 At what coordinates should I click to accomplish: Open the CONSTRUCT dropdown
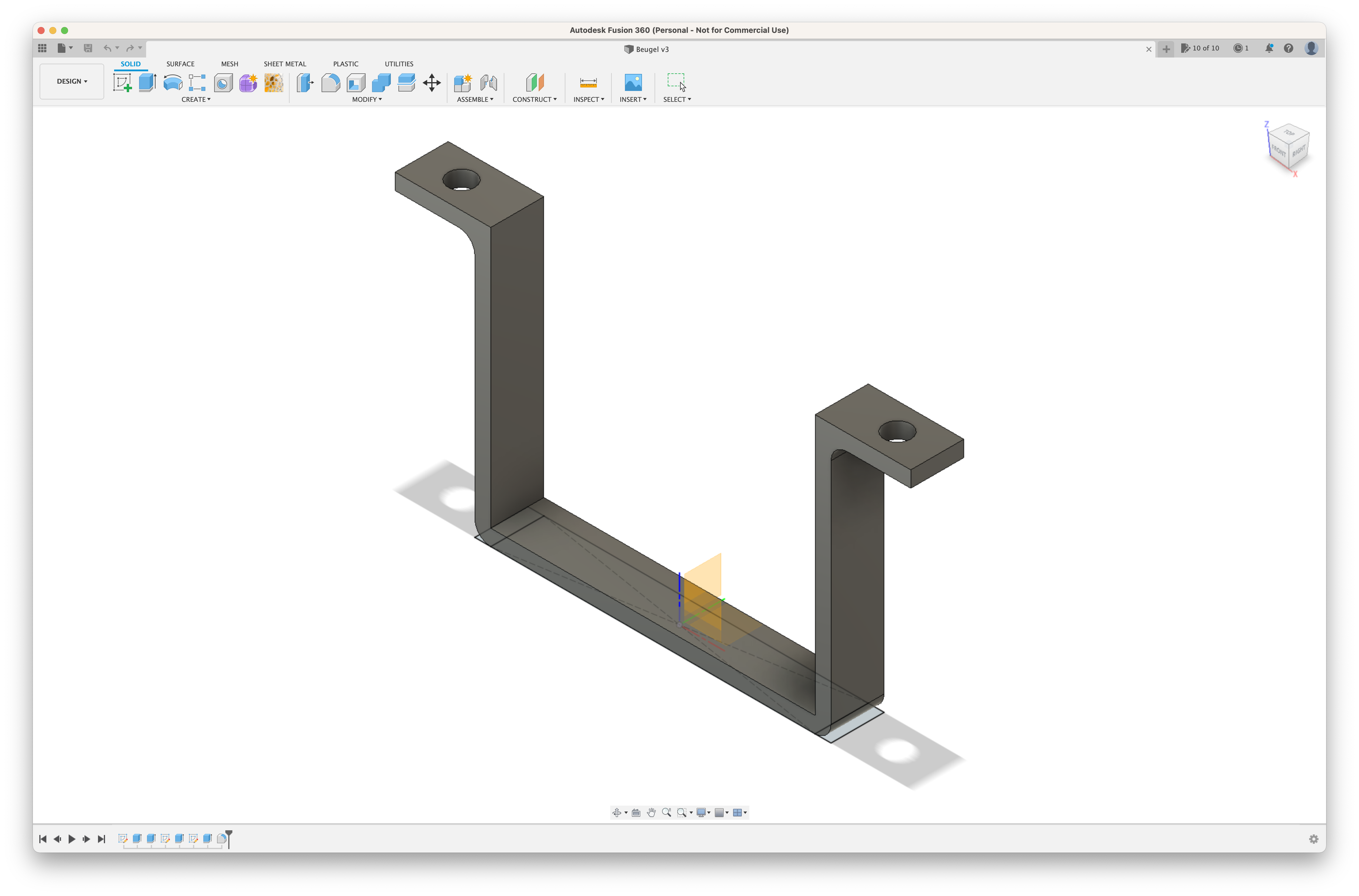(x=534, y=99)
